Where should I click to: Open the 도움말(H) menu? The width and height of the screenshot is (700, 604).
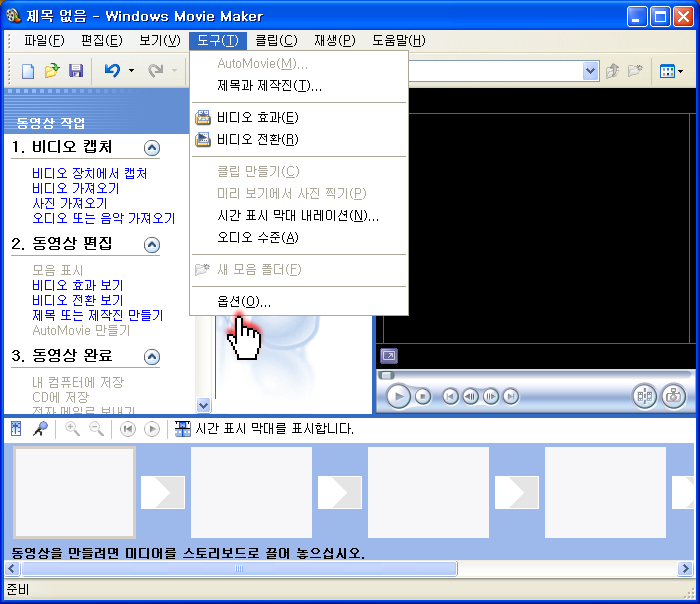point(399,41)
